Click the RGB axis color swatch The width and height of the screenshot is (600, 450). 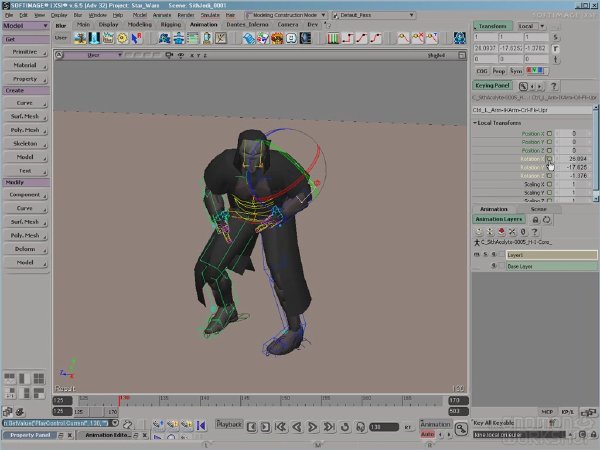(535, 70)
